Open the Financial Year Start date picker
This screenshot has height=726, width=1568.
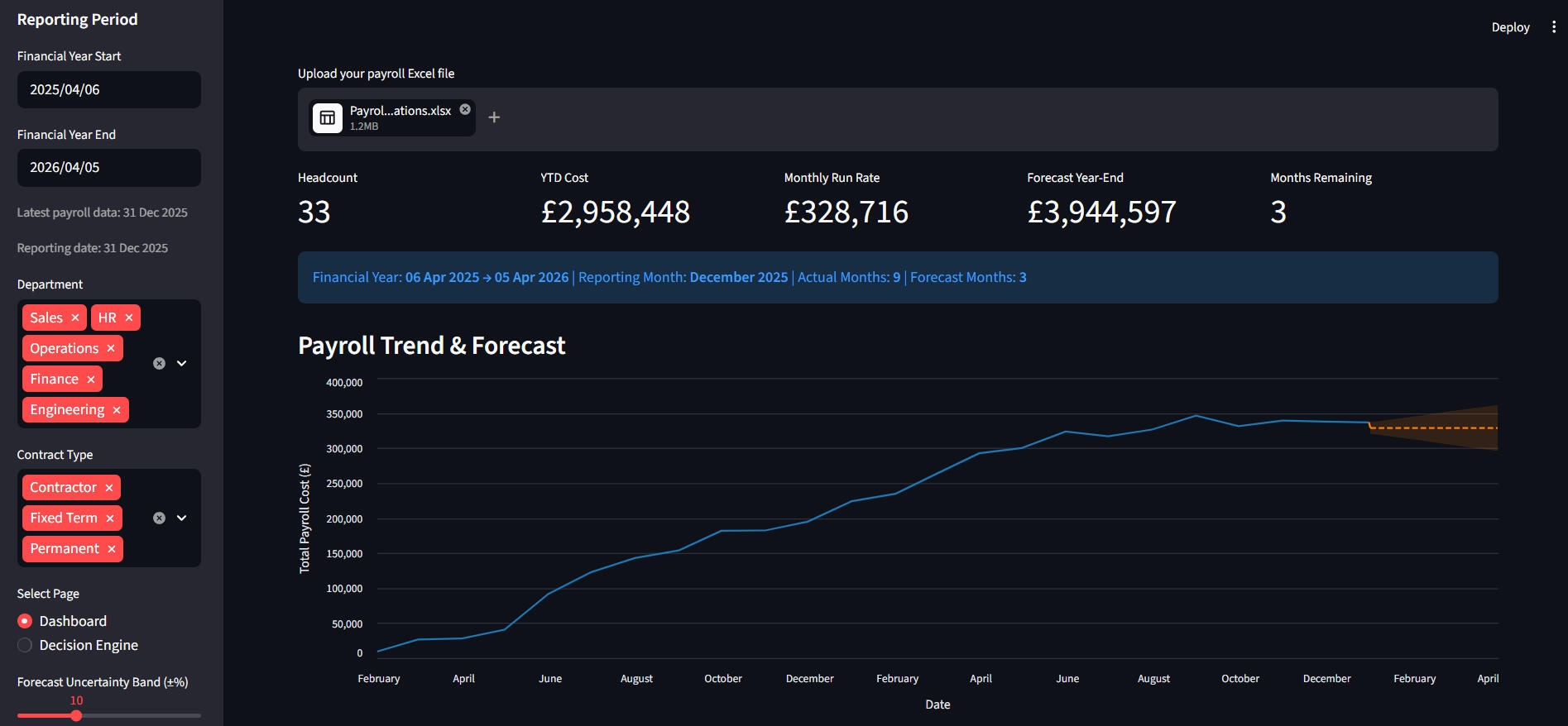point(109,89)
